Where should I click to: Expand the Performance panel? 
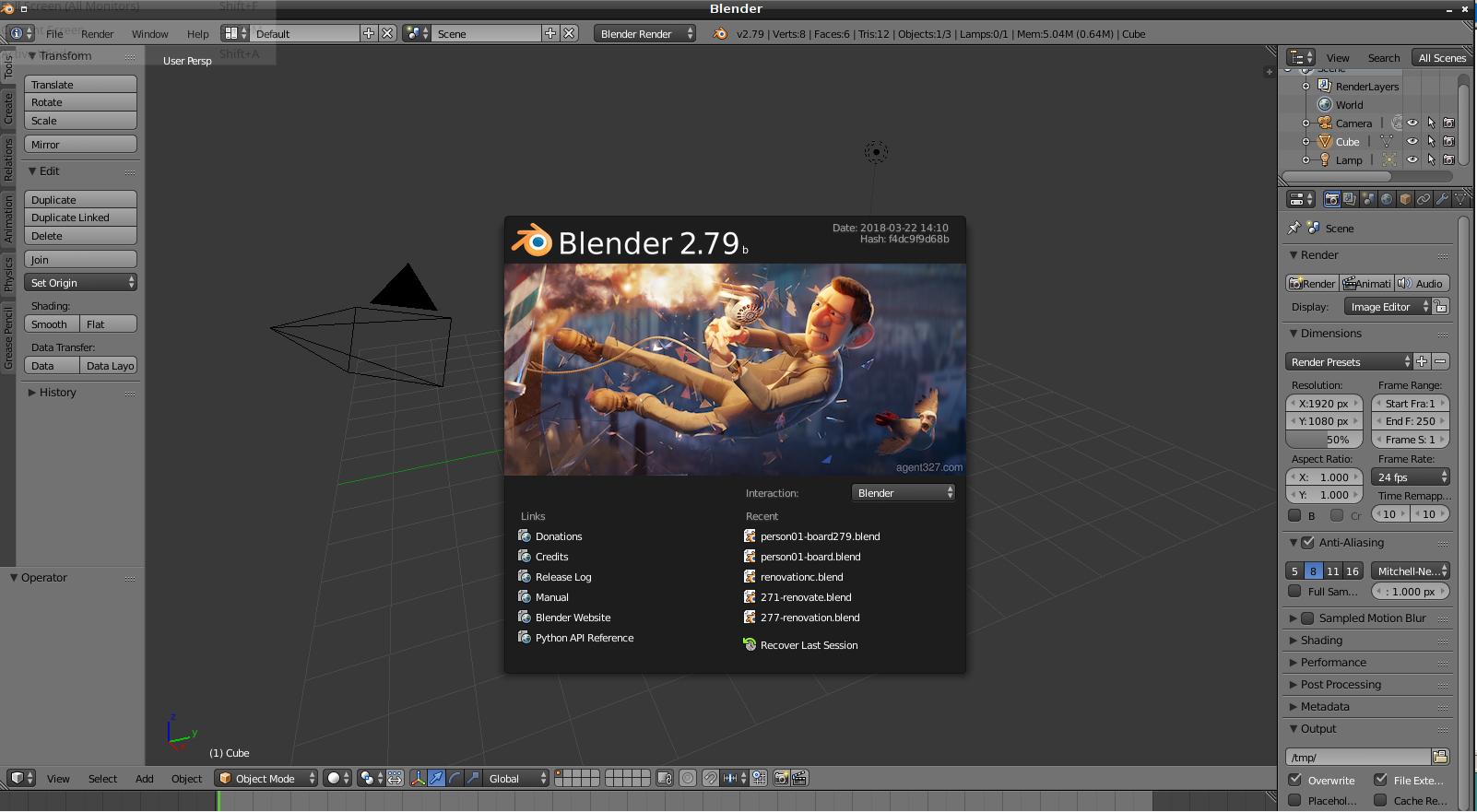1333,663
